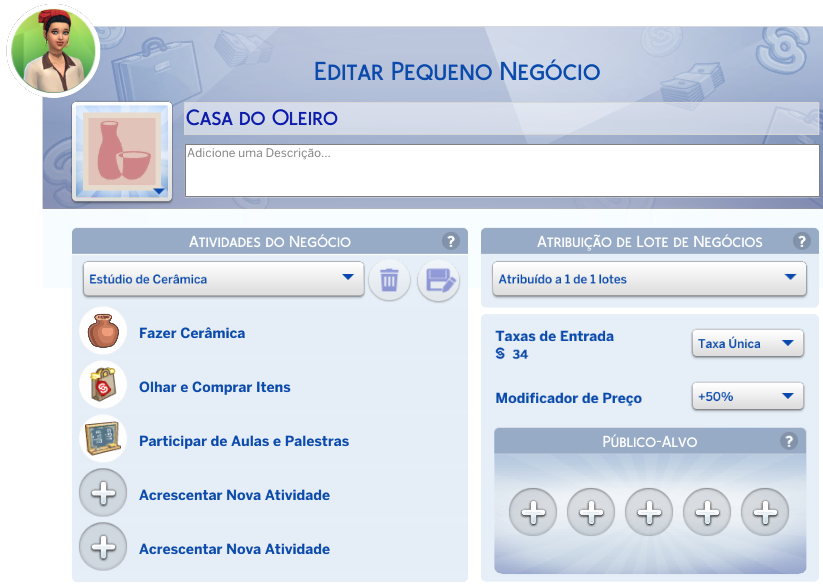
Task: Add fourth target audience slot
Action: pyautogui.click(x=707, y=512)
